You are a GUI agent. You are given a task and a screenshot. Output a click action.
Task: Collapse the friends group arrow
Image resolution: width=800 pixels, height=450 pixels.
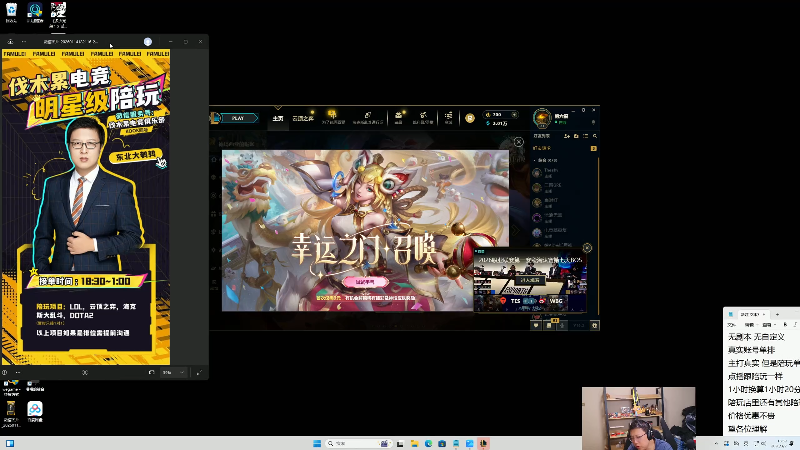(x=535, y=160)
